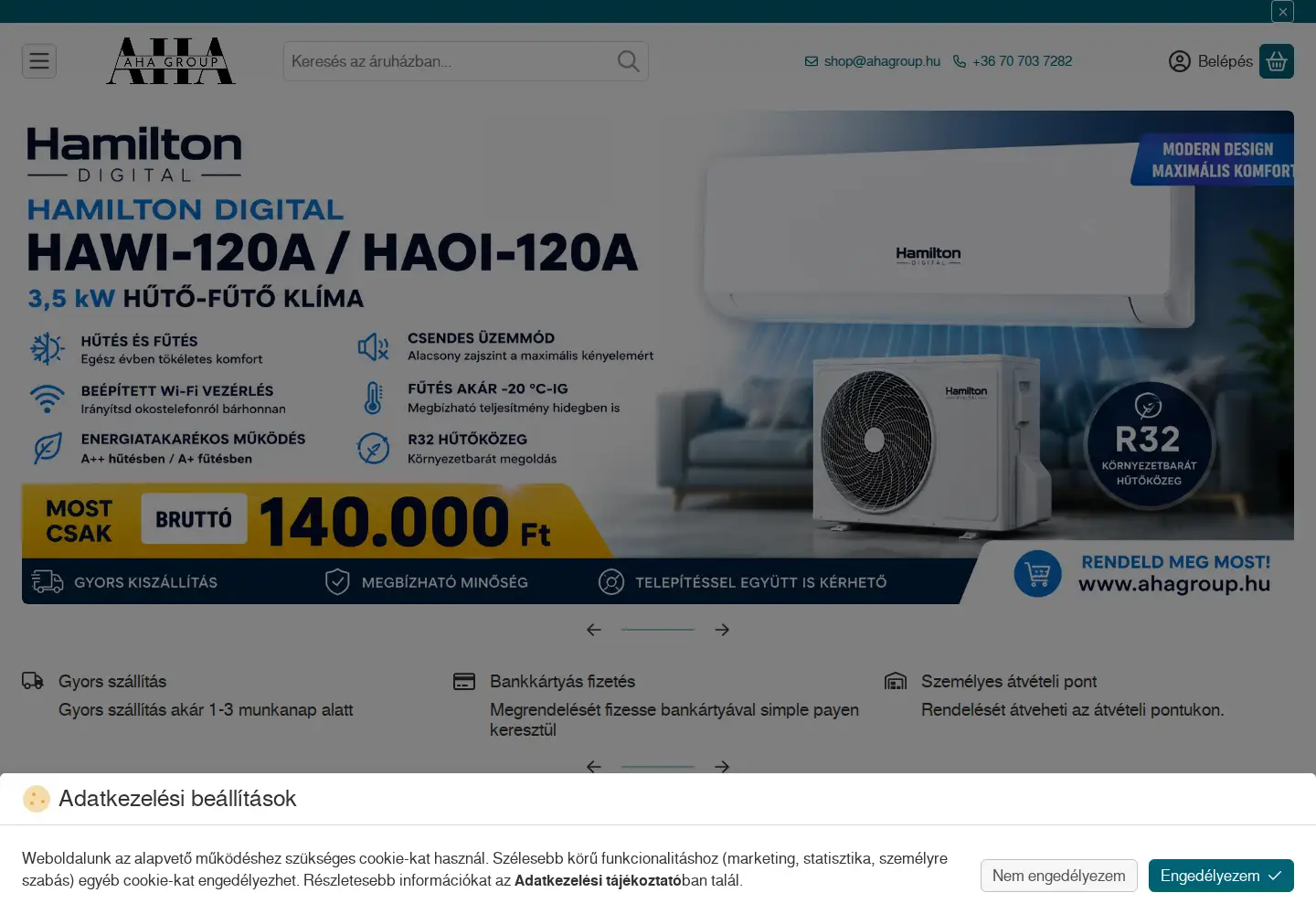
Task: Click the credit card icon
Action: point(464,681)
